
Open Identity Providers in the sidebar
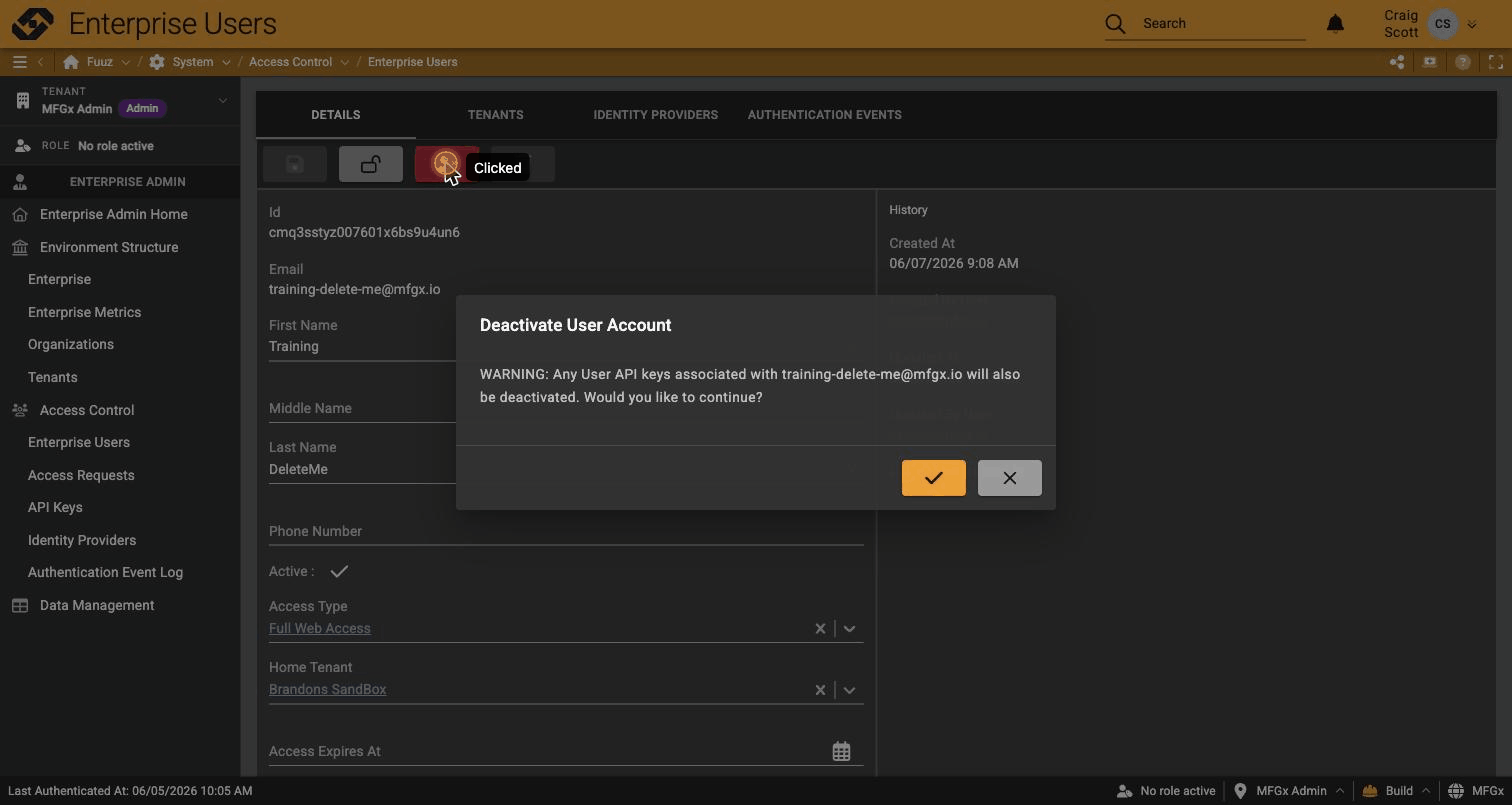coord(82,540)
